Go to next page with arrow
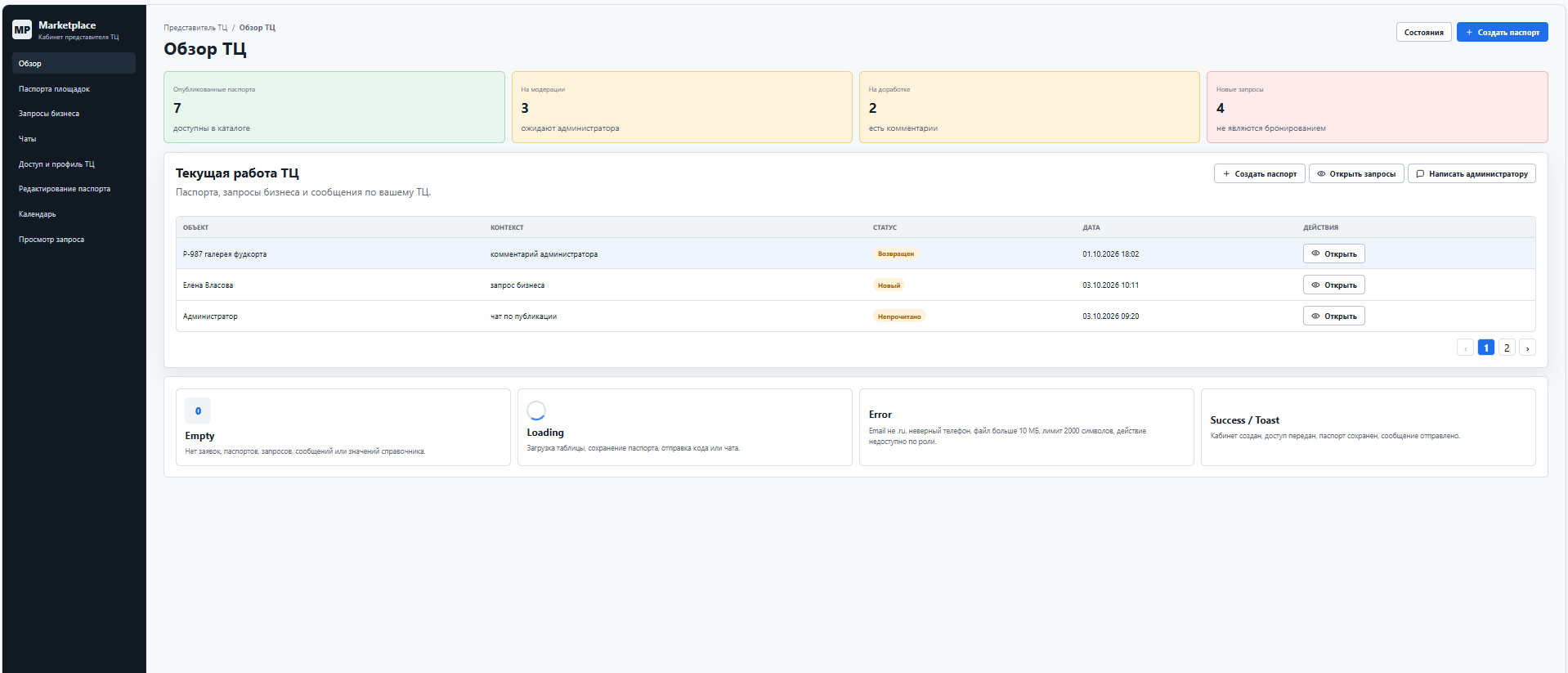 [1527, 348]
